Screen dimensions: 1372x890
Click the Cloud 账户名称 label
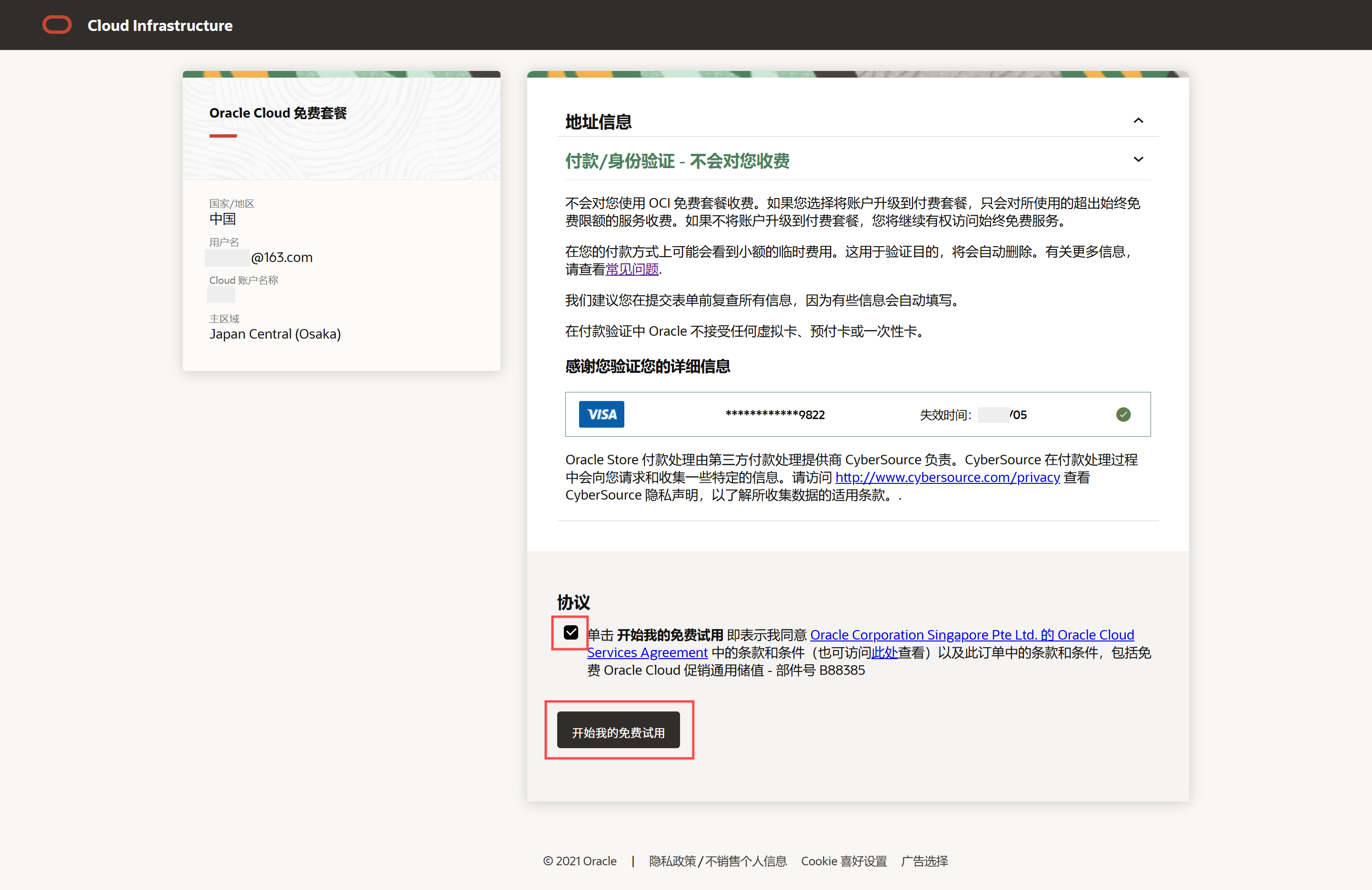coord(243,280)
